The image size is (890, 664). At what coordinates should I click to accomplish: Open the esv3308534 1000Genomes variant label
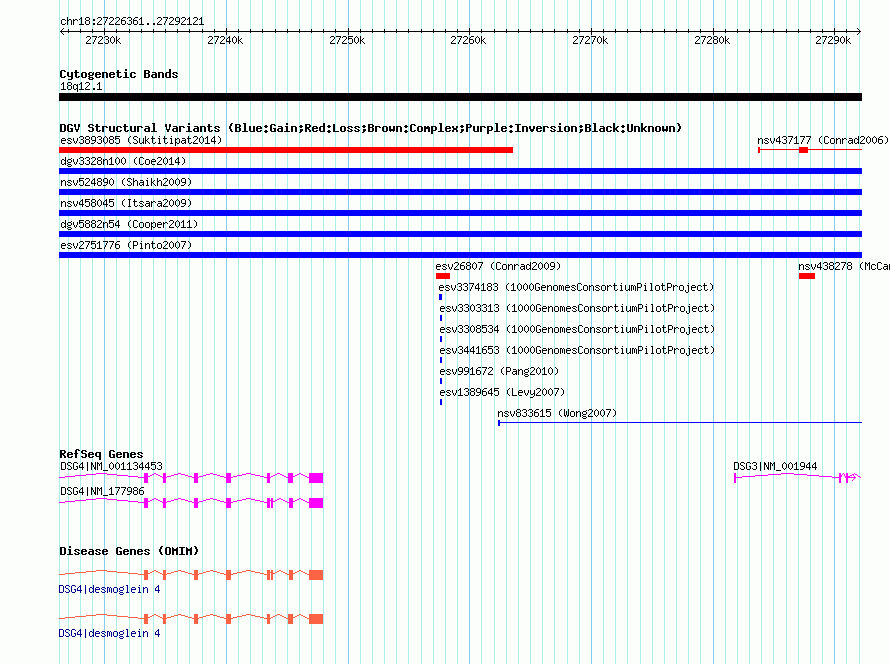(577, 329)
